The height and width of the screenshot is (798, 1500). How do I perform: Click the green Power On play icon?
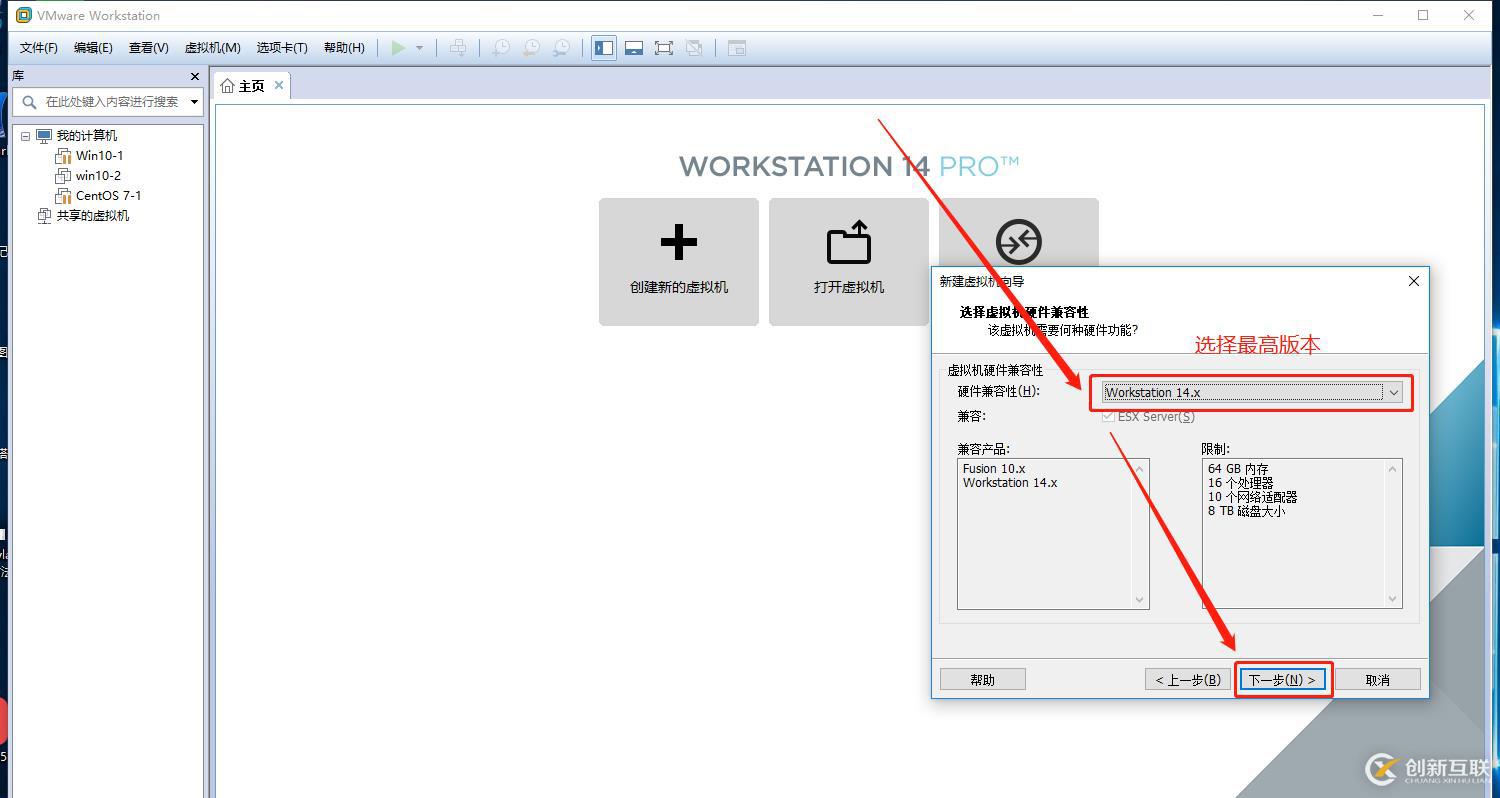(398, 48)
